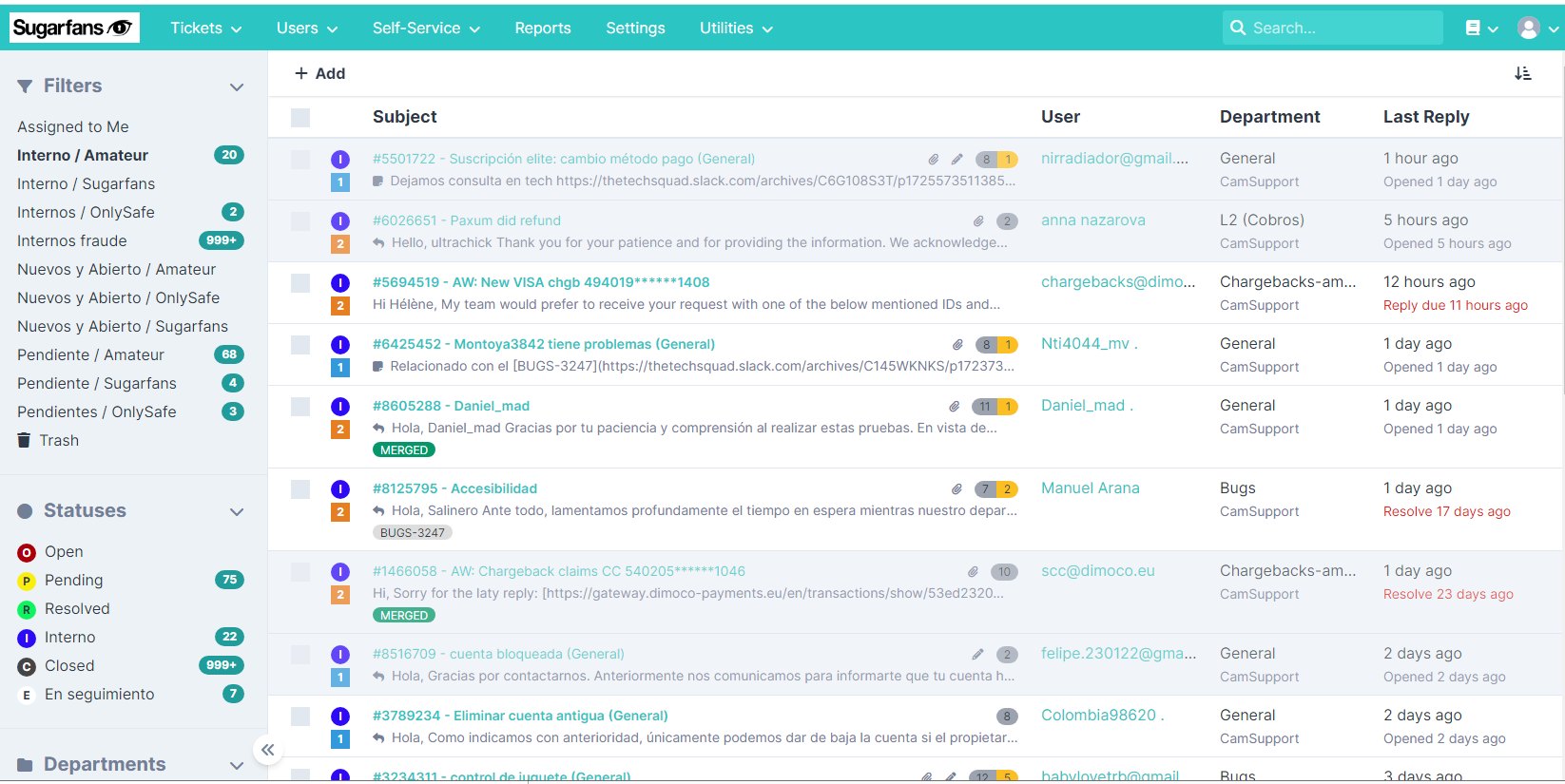
Task: Click paperclip icon on ticket #1466058
Action: click(x=973, y=572)
